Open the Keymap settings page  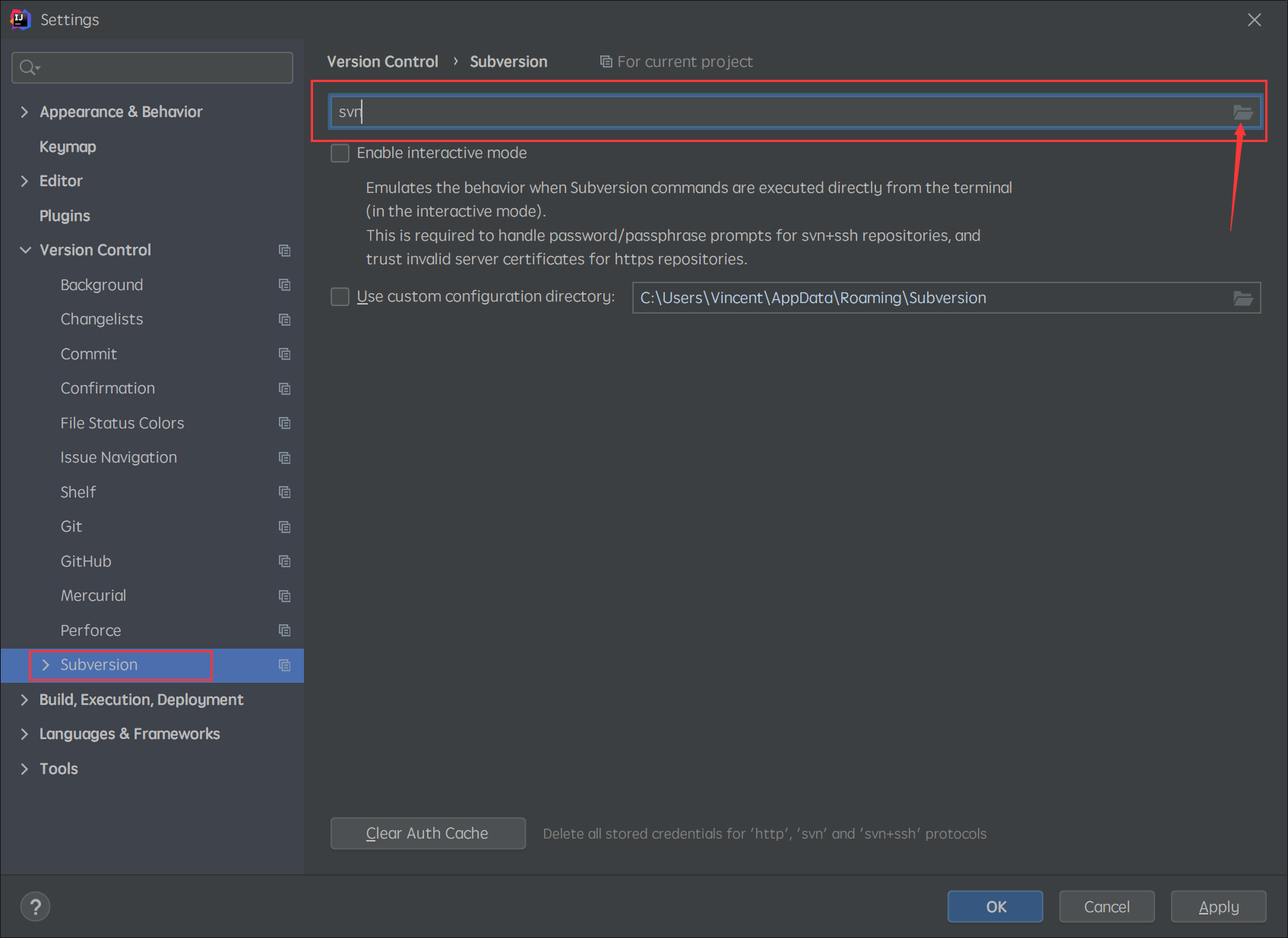pos(68,147)
